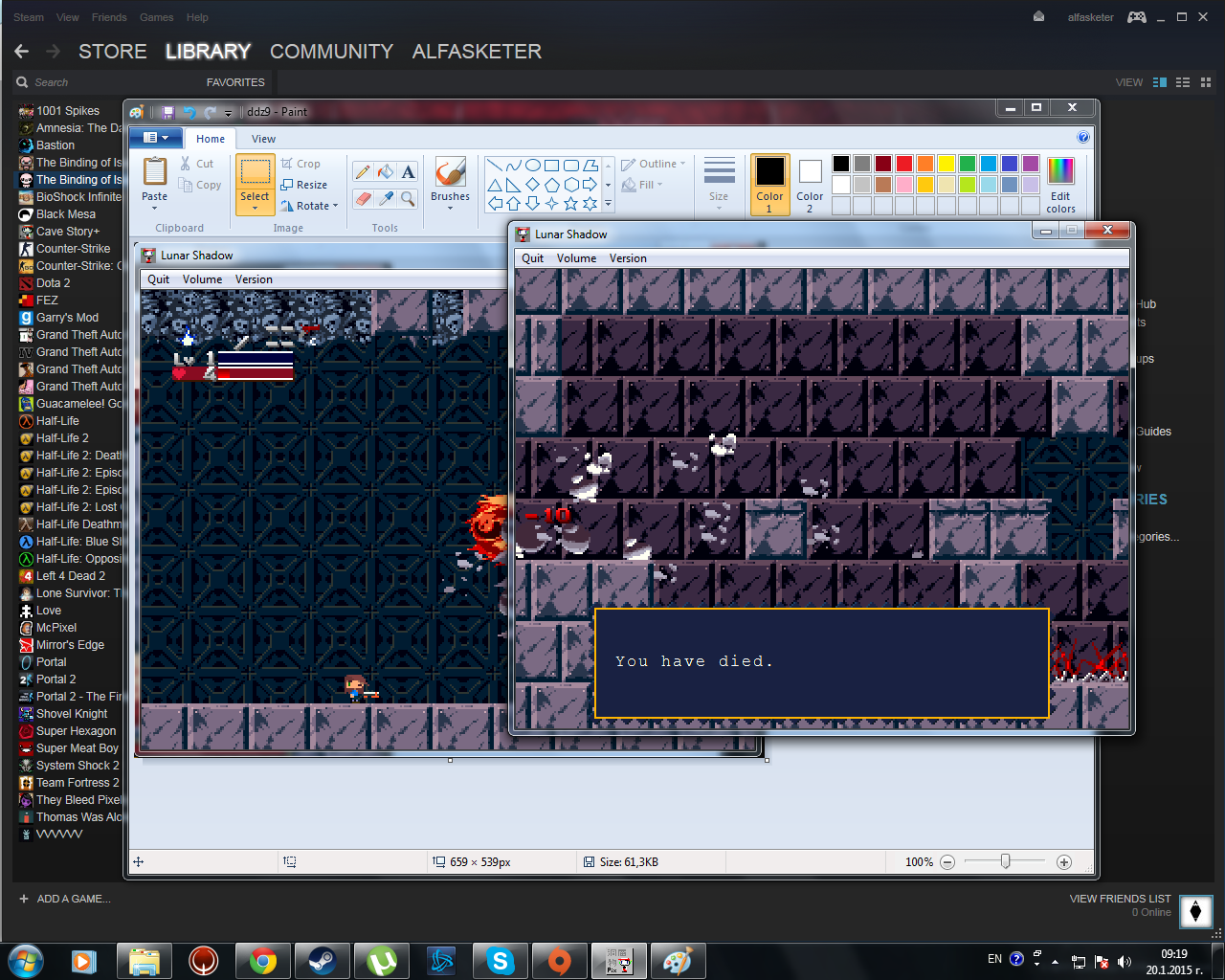Select Color 1 black swatch button
Viewport: 1225px width, 980px height.
pos(769,185)
